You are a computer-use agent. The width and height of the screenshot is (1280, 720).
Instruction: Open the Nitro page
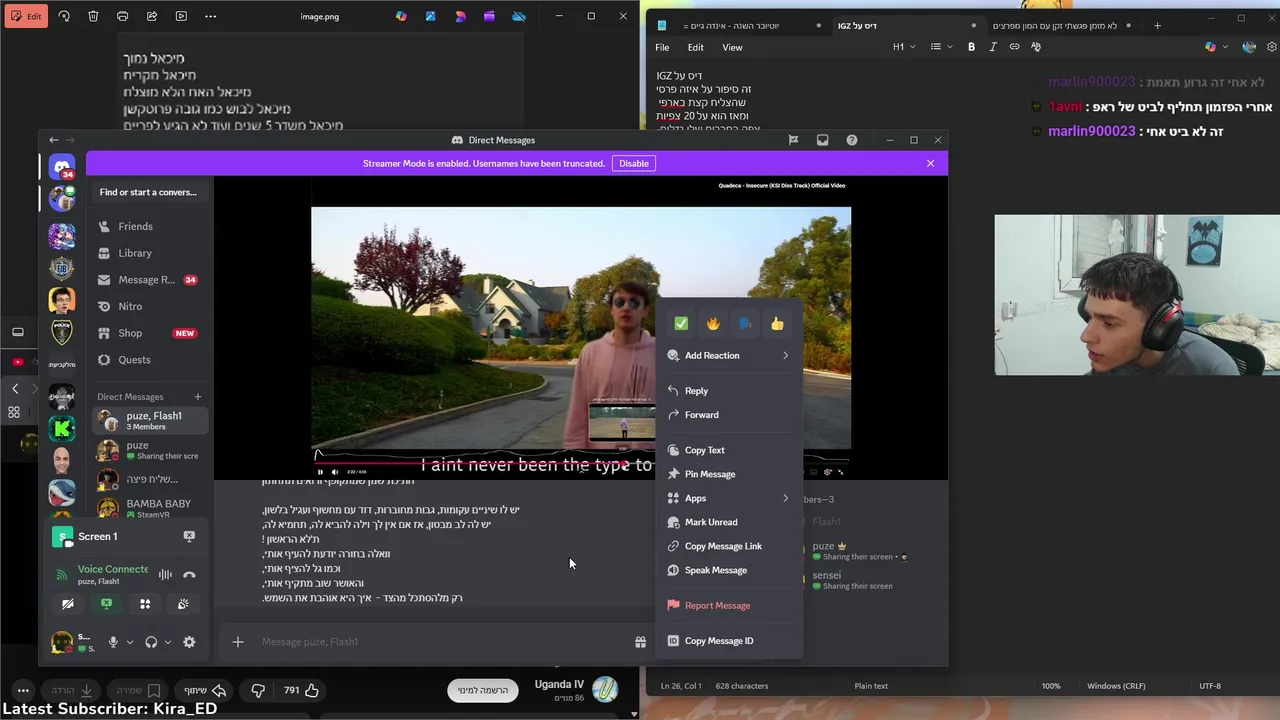tap(148, 306)
